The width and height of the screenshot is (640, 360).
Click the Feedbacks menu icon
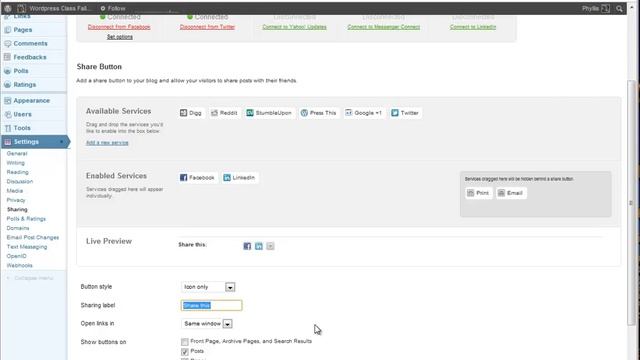point(7,57)
